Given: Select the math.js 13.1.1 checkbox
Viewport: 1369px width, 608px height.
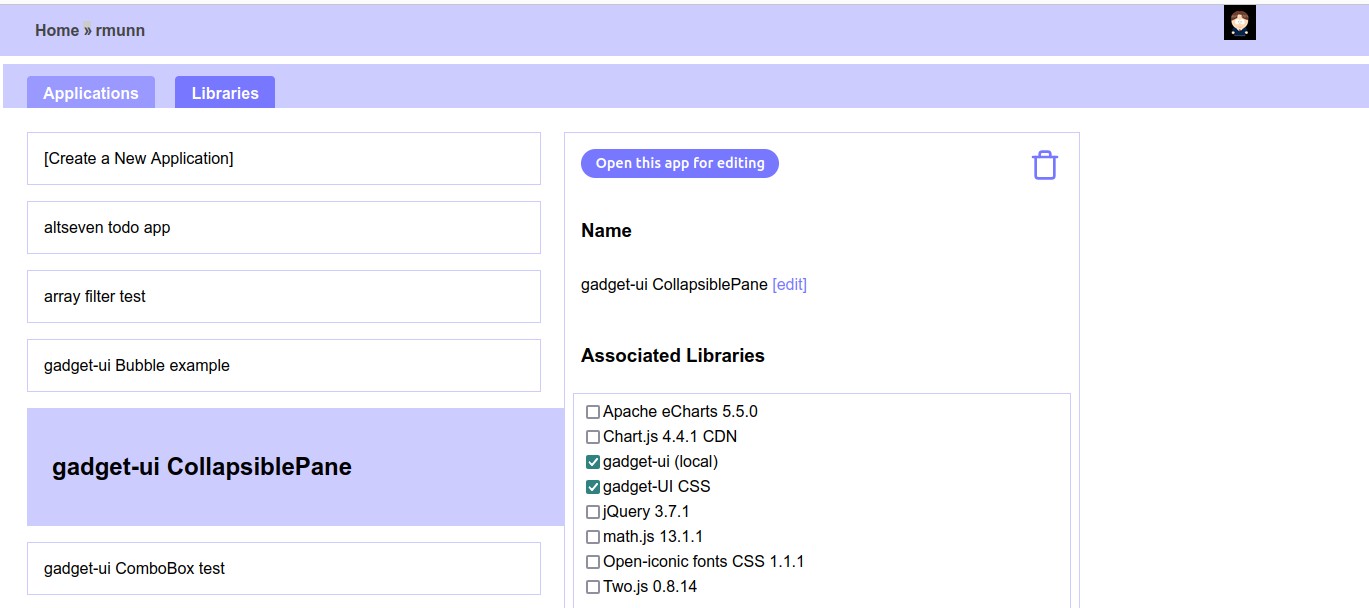Looking at the screenshot, I should (593, 537).
